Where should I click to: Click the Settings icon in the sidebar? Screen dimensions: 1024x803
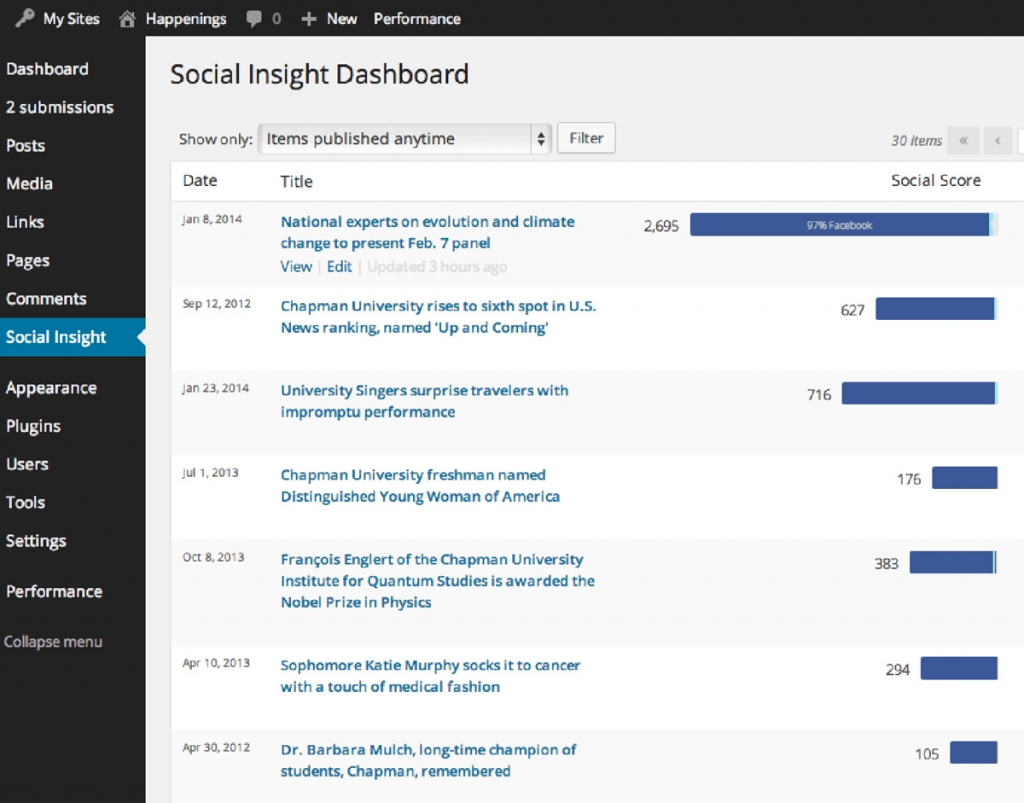tap(36, 541)
